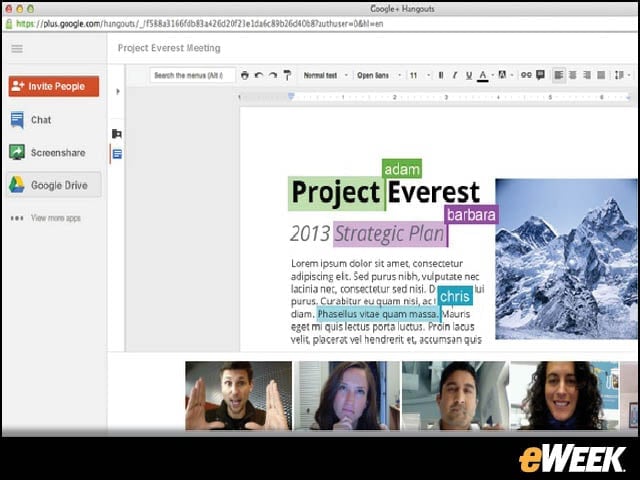Screen dimensions: 640x480
Task: Click the left indent marker on ruler
Action: pyautogui.click(x=291, y=96)
